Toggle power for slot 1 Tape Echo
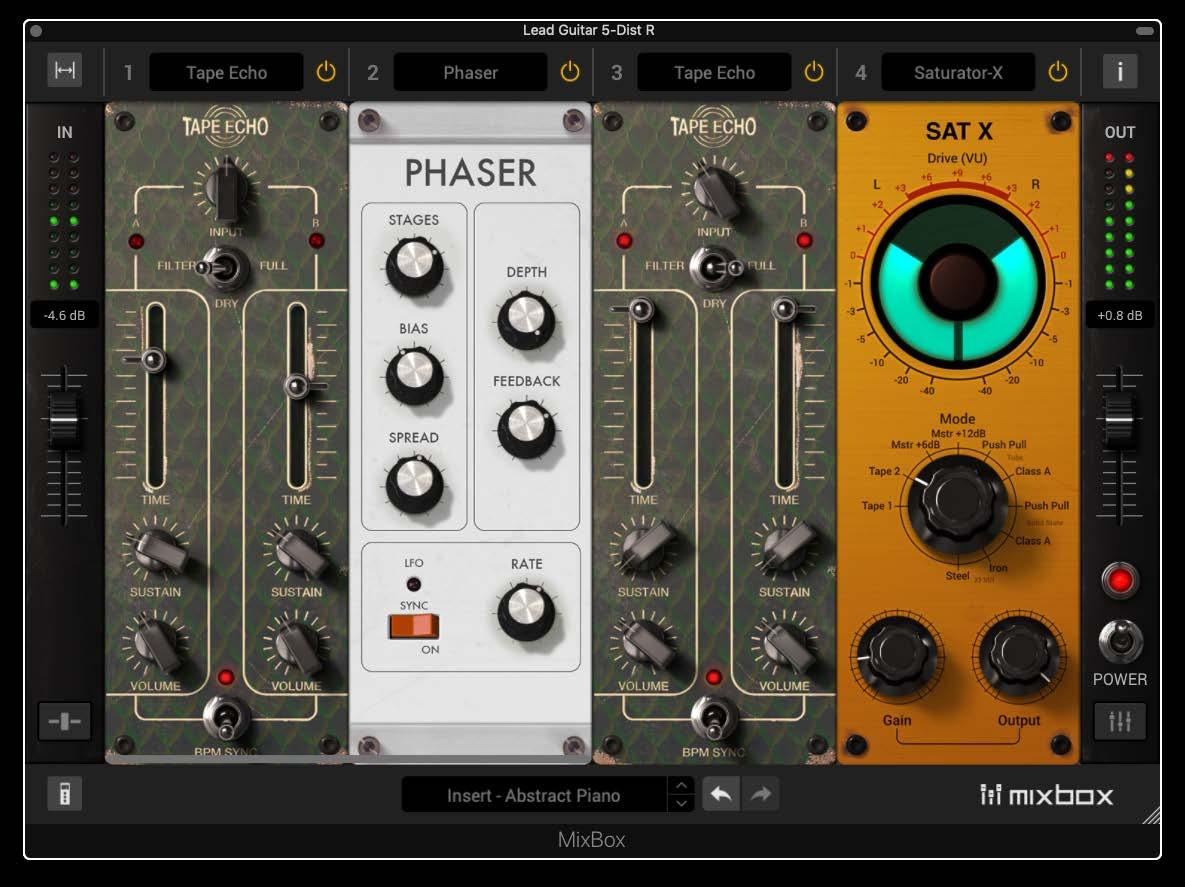The width and height of the screenshot is (1185, 887). [x=326, y=72]
